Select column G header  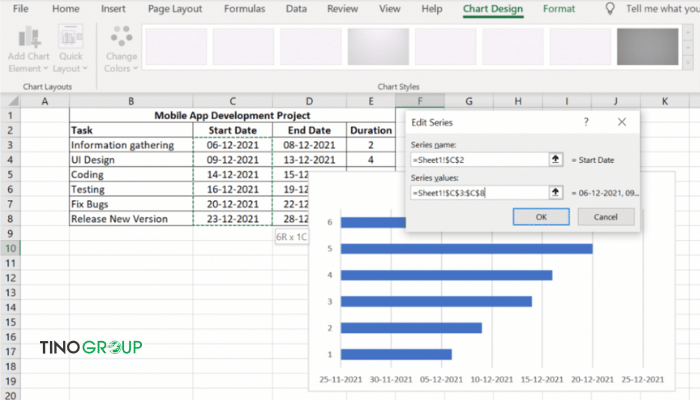coord(469,101)
